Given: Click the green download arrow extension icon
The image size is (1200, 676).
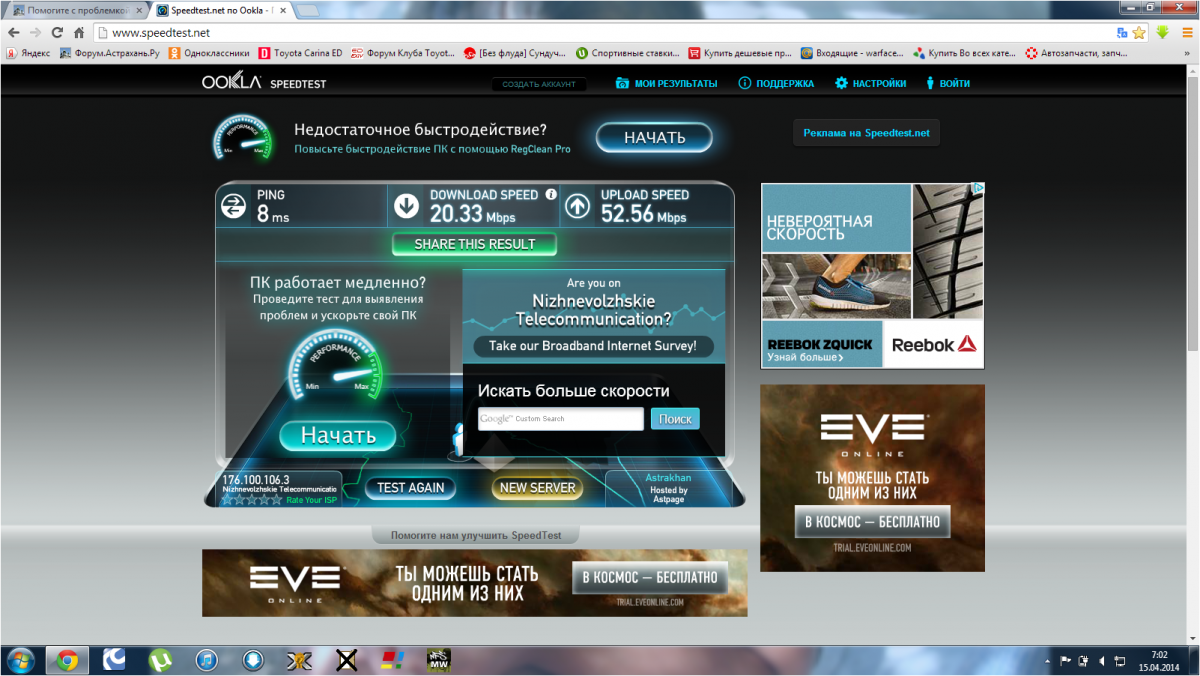Looking at the screenshot, I should tap(1163, 32).
